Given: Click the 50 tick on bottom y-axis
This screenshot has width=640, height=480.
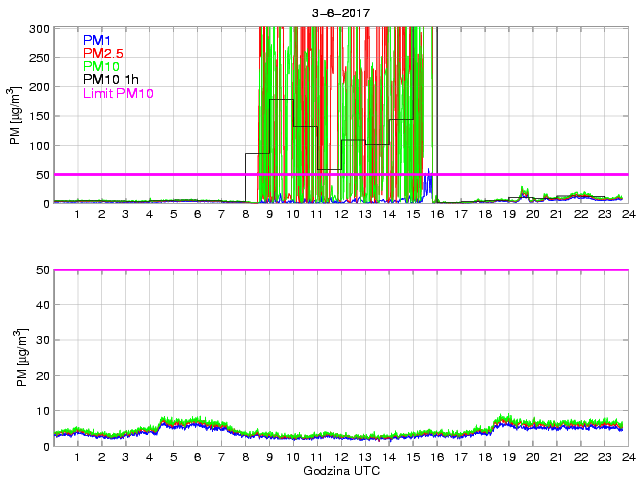Looking at the screenshot, I should 41,270.
